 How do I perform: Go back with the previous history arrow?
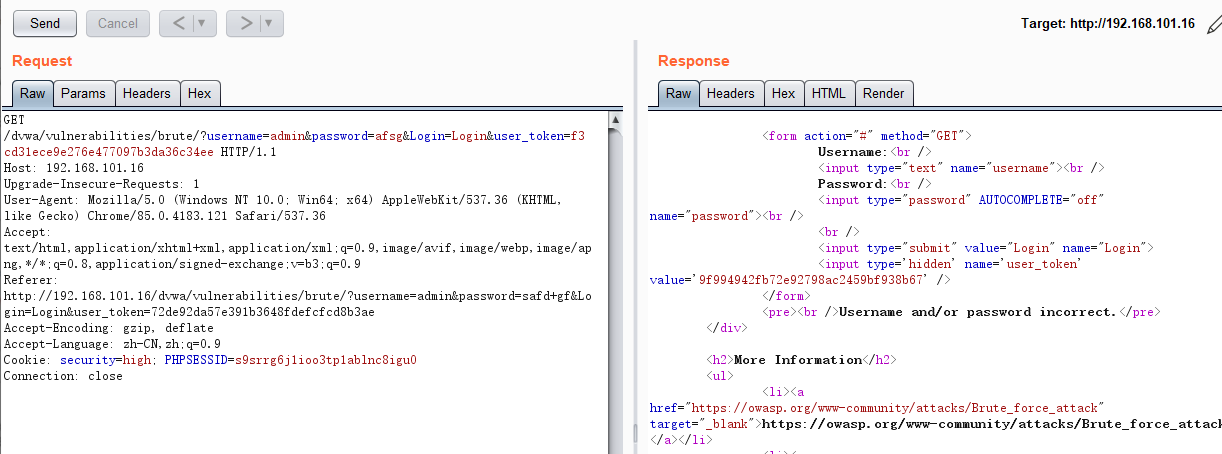pyautogui.click(x=179, y=23)
